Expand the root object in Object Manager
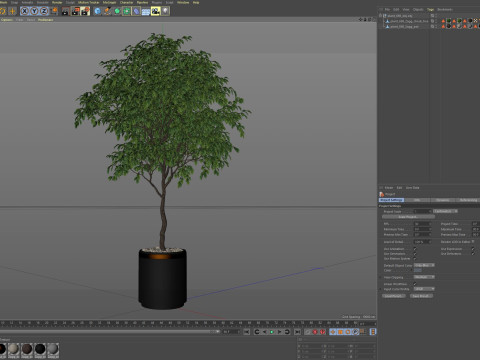 pyautogui.click(x=381, y=16)
